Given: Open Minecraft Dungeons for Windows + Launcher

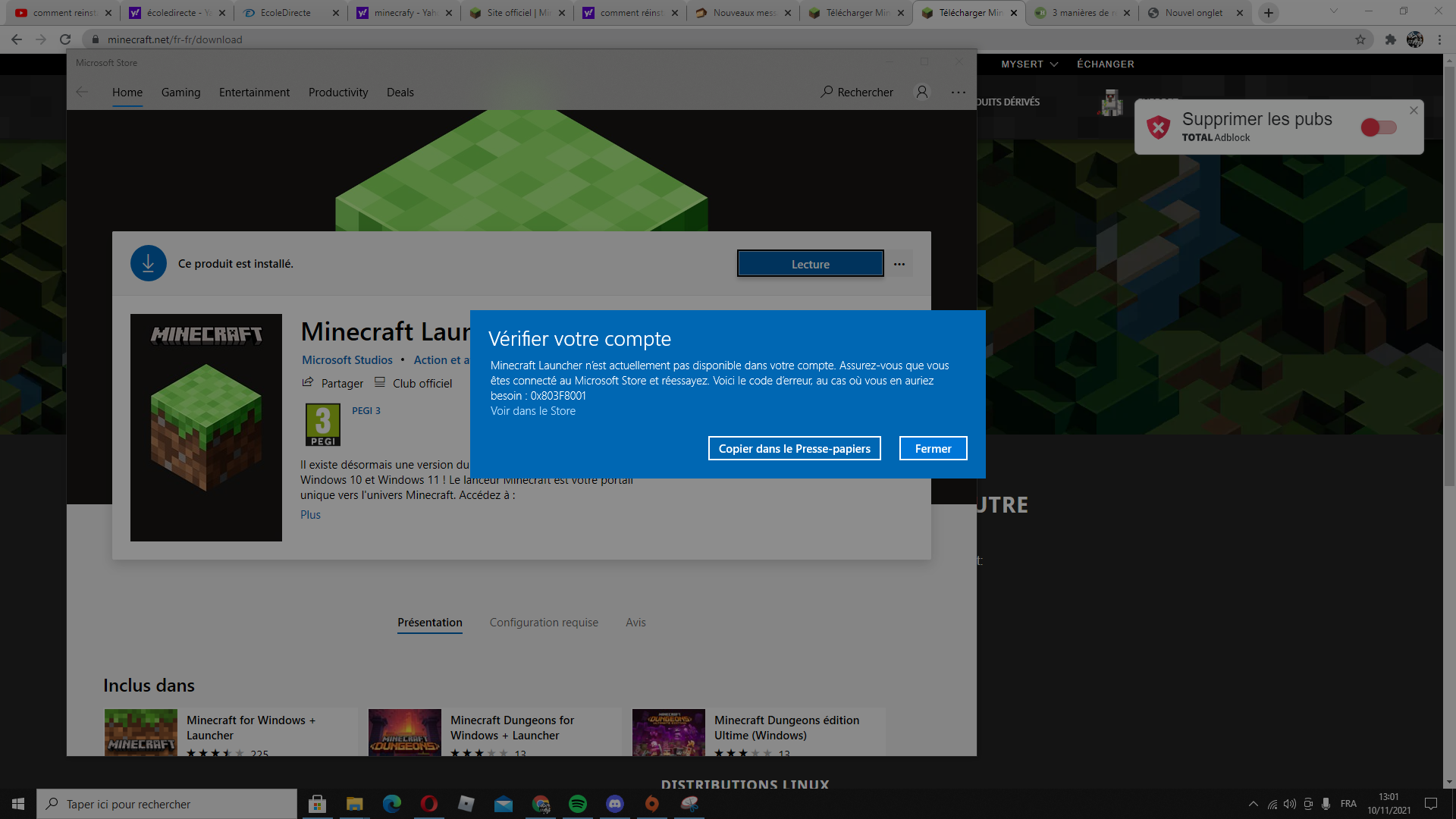Looking at the screenshot, I should pos(494,733).
